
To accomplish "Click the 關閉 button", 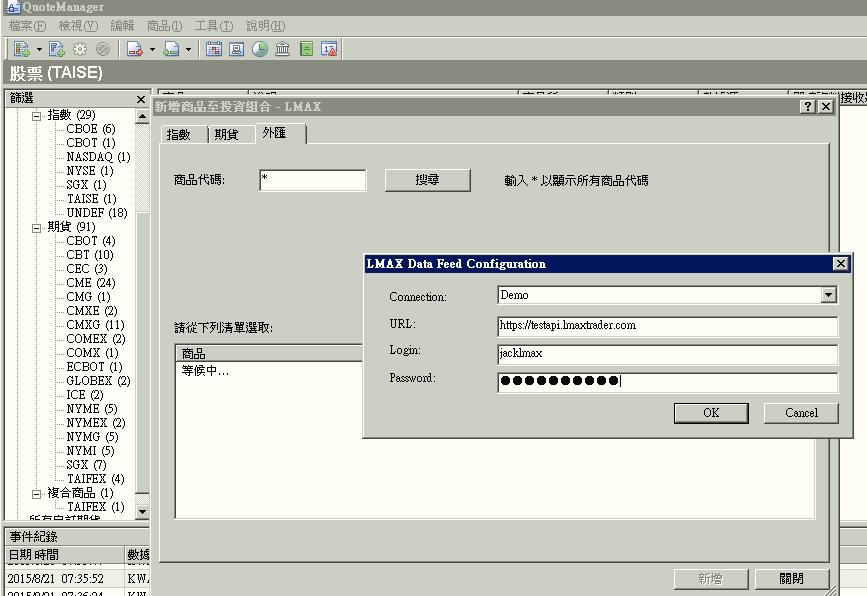I will [791, 579].
